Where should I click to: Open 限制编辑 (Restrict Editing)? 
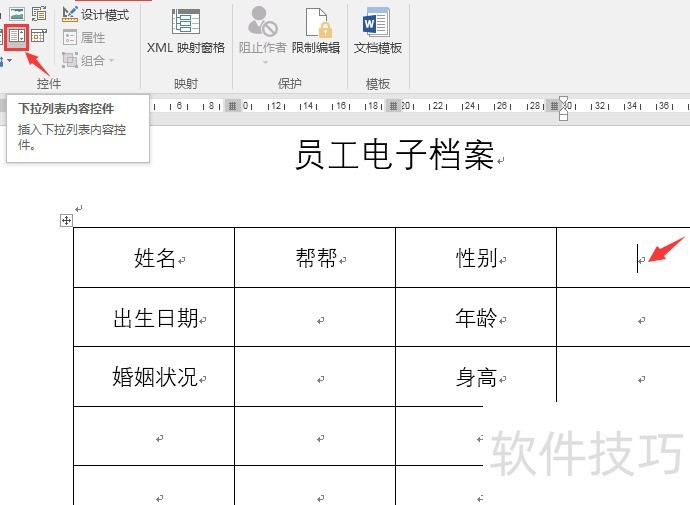[316, 31]
